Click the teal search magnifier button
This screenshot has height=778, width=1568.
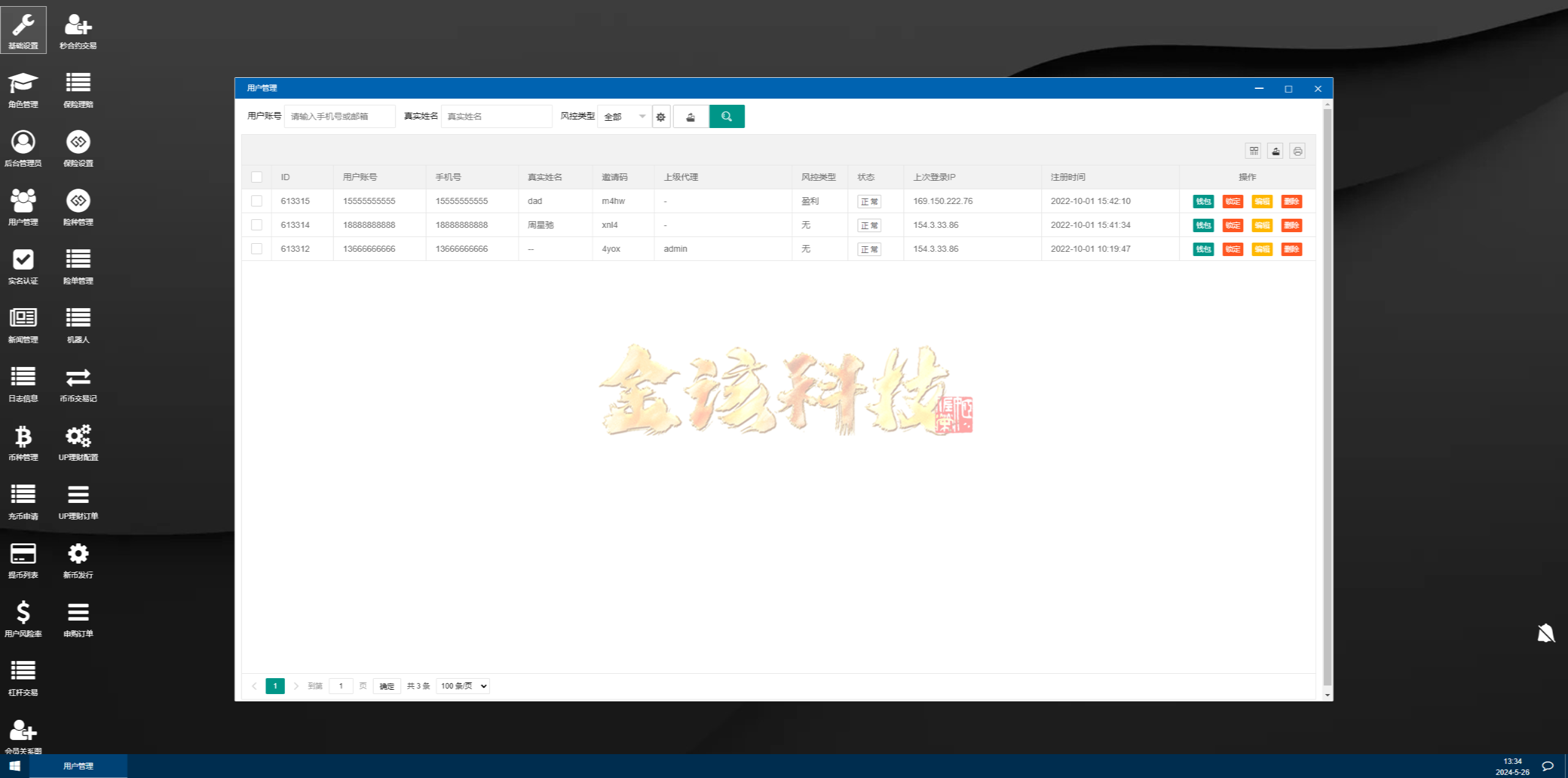tap(726, 116)
